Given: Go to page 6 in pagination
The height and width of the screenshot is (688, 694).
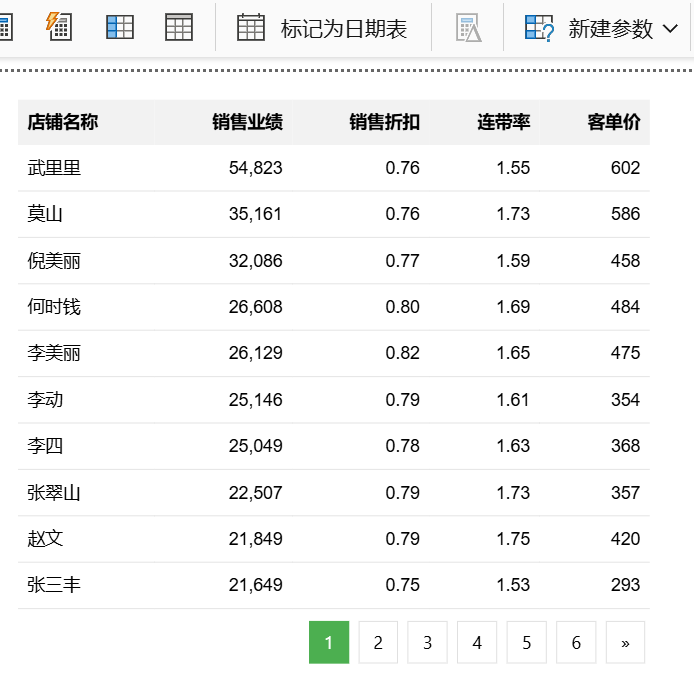Looking at the screenshot, I should (576, 642).
